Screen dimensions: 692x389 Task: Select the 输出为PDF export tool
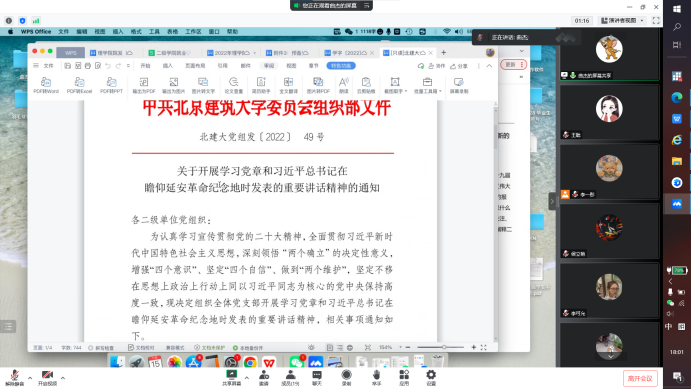pyautogui.click(x=144, y=85)
